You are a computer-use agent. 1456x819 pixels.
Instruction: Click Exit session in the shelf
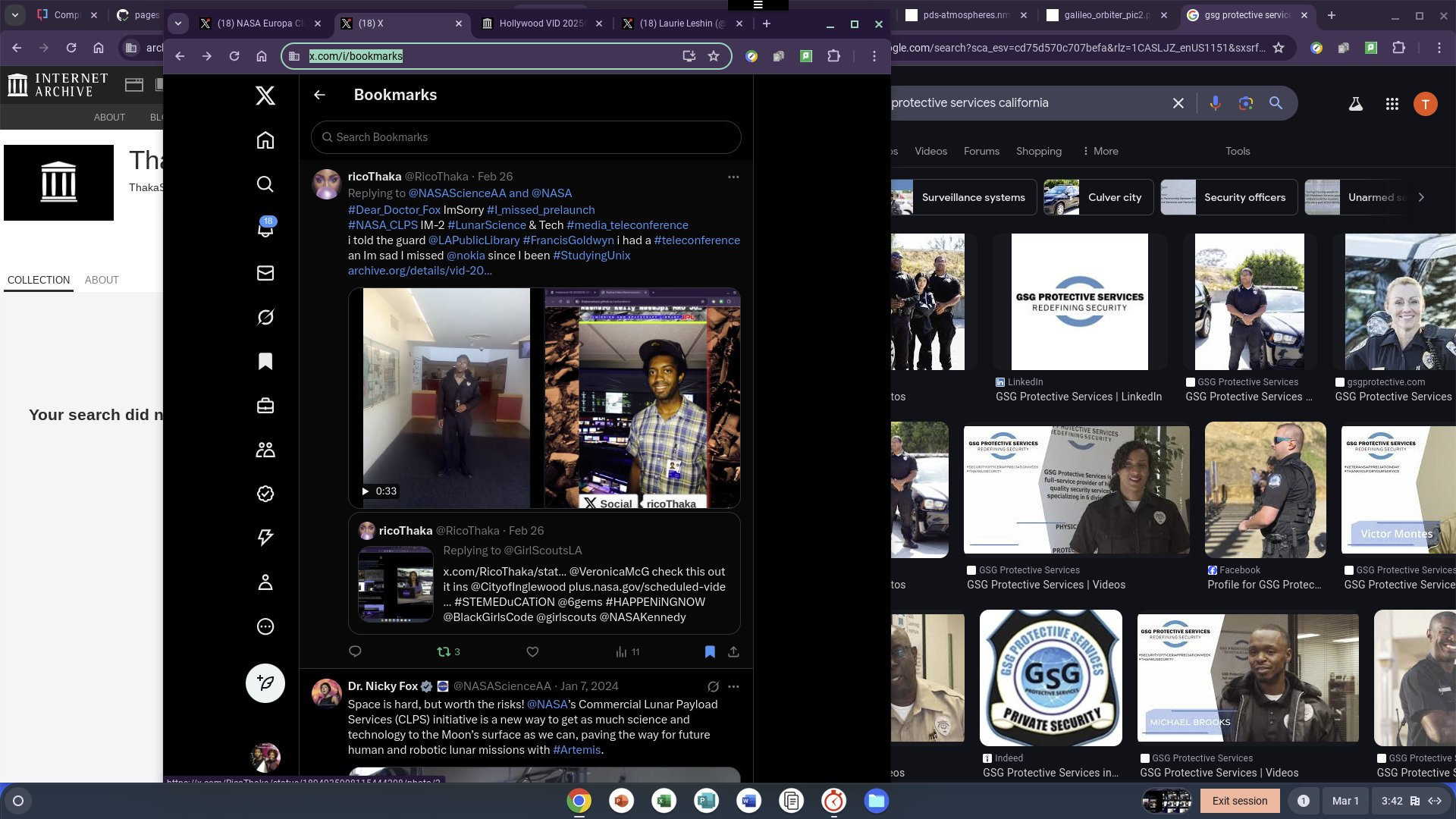pyautogui.click(x=1239, y=801)
